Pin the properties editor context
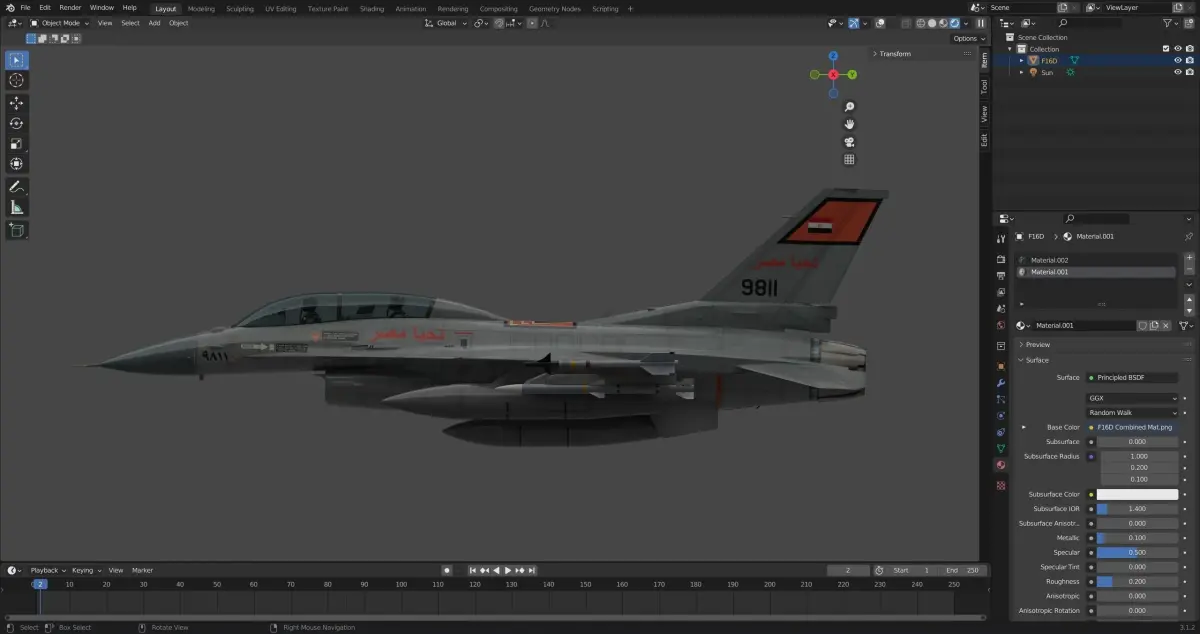The width and height of the screenshot is (1200, 634). 1188,237
